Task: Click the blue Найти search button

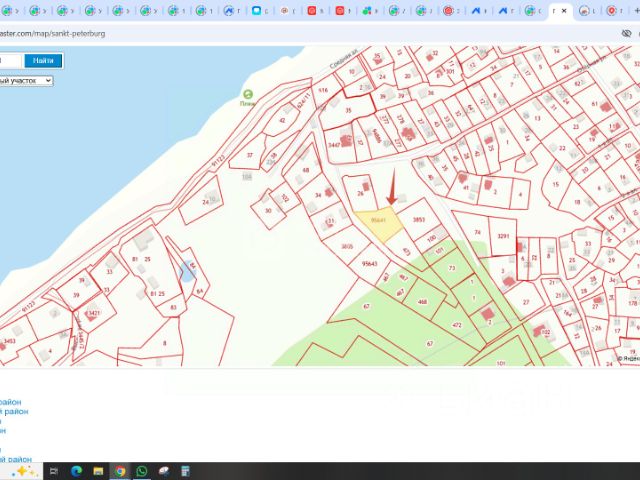Action: tap(43, 61)
